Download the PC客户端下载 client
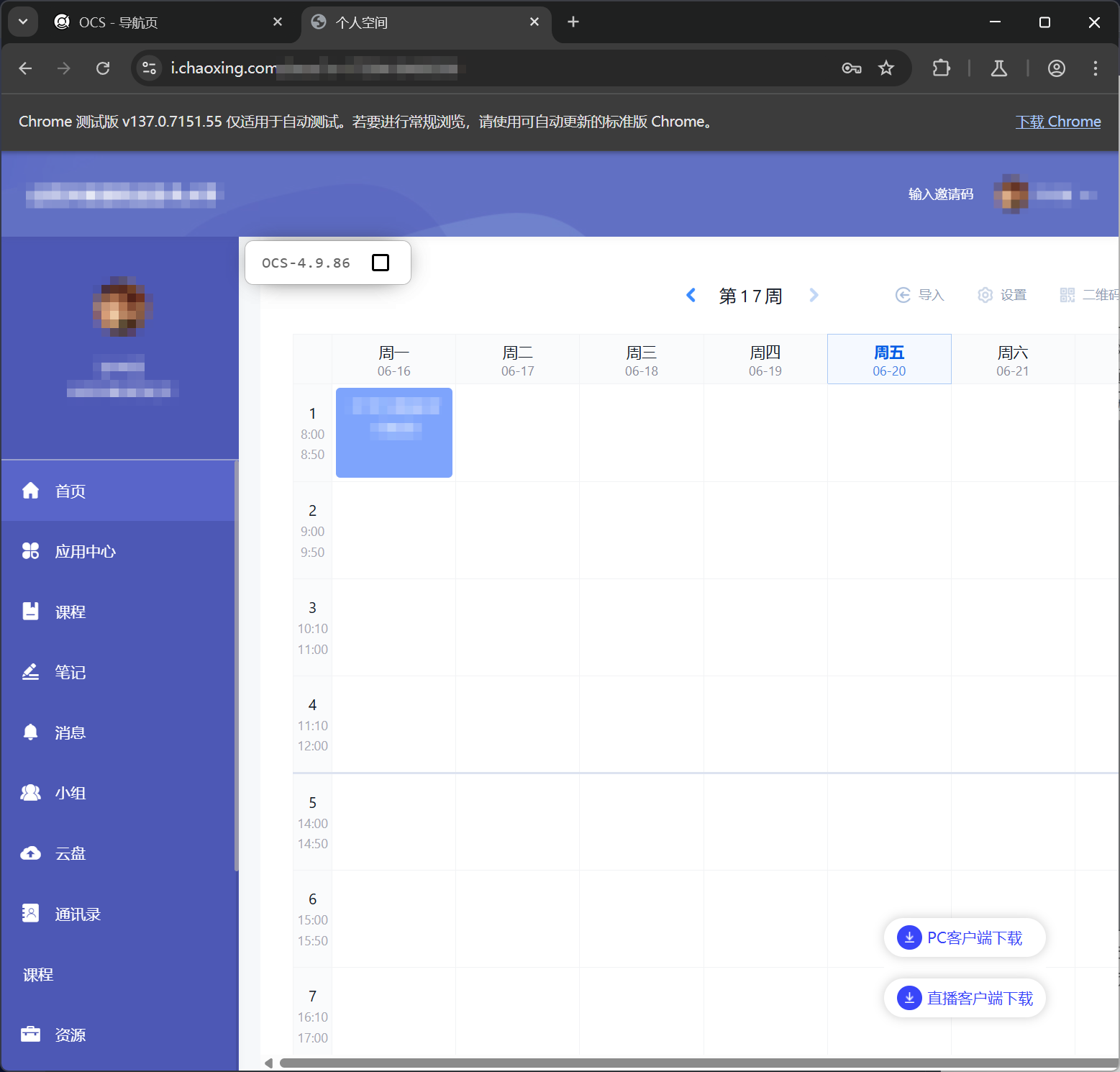The image size is (1120, 1072). click(x=964, y=937)
